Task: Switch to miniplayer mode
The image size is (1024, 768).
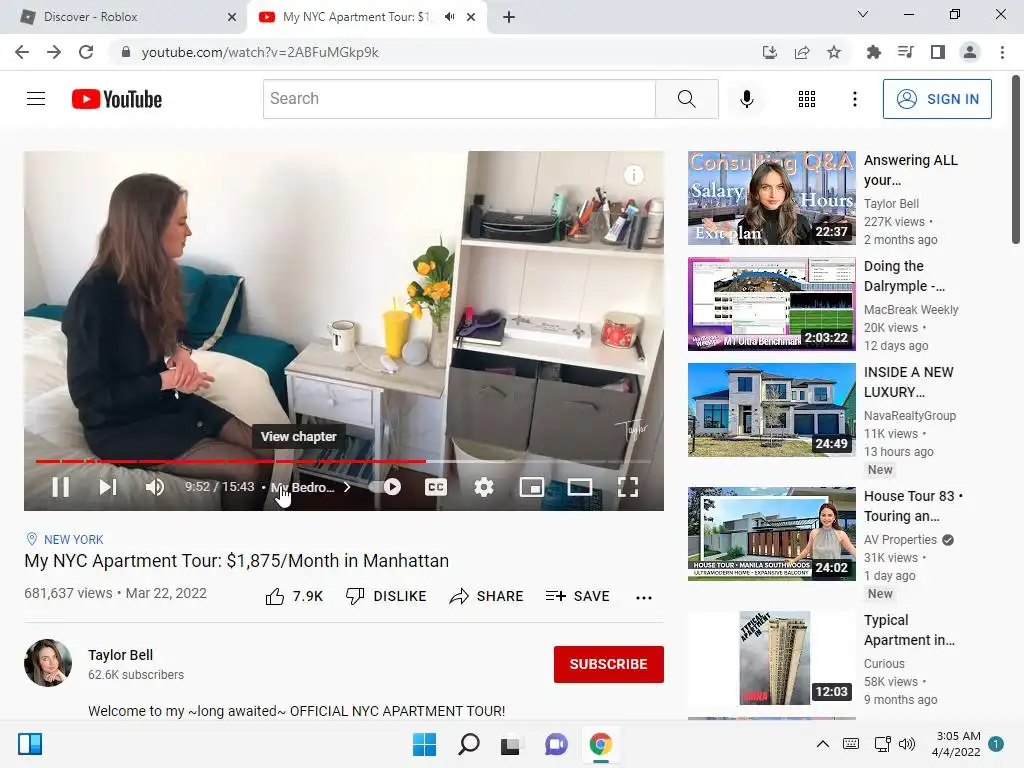Action: point(532,487)
